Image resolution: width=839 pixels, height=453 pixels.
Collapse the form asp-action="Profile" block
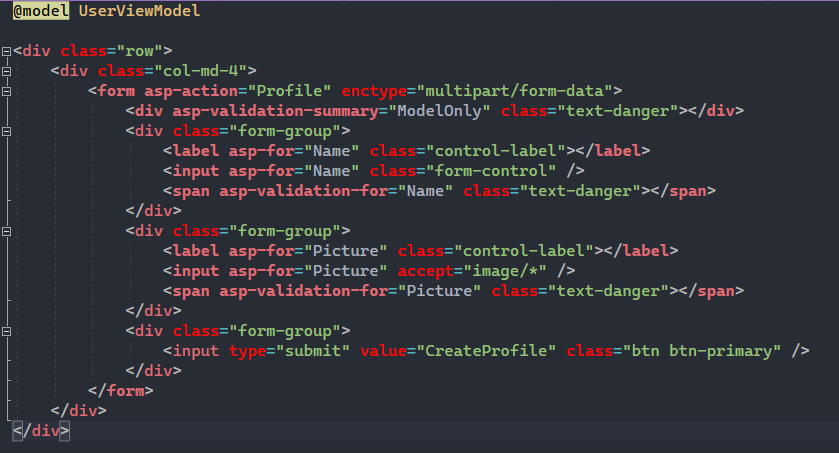click(x=6, y=91)
